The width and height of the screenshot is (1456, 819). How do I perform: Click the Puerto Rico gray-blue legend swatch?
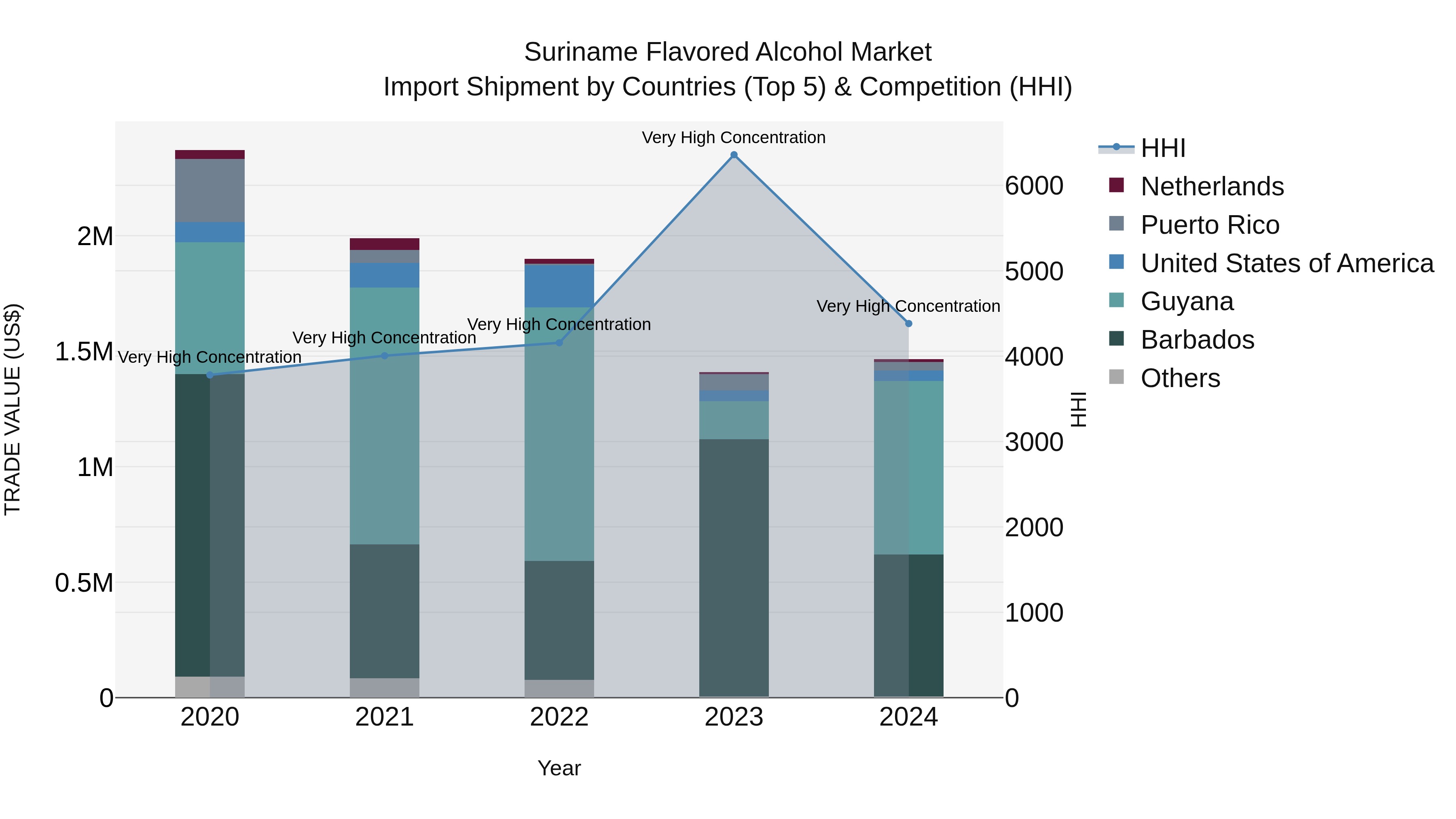coord(1116,223)
